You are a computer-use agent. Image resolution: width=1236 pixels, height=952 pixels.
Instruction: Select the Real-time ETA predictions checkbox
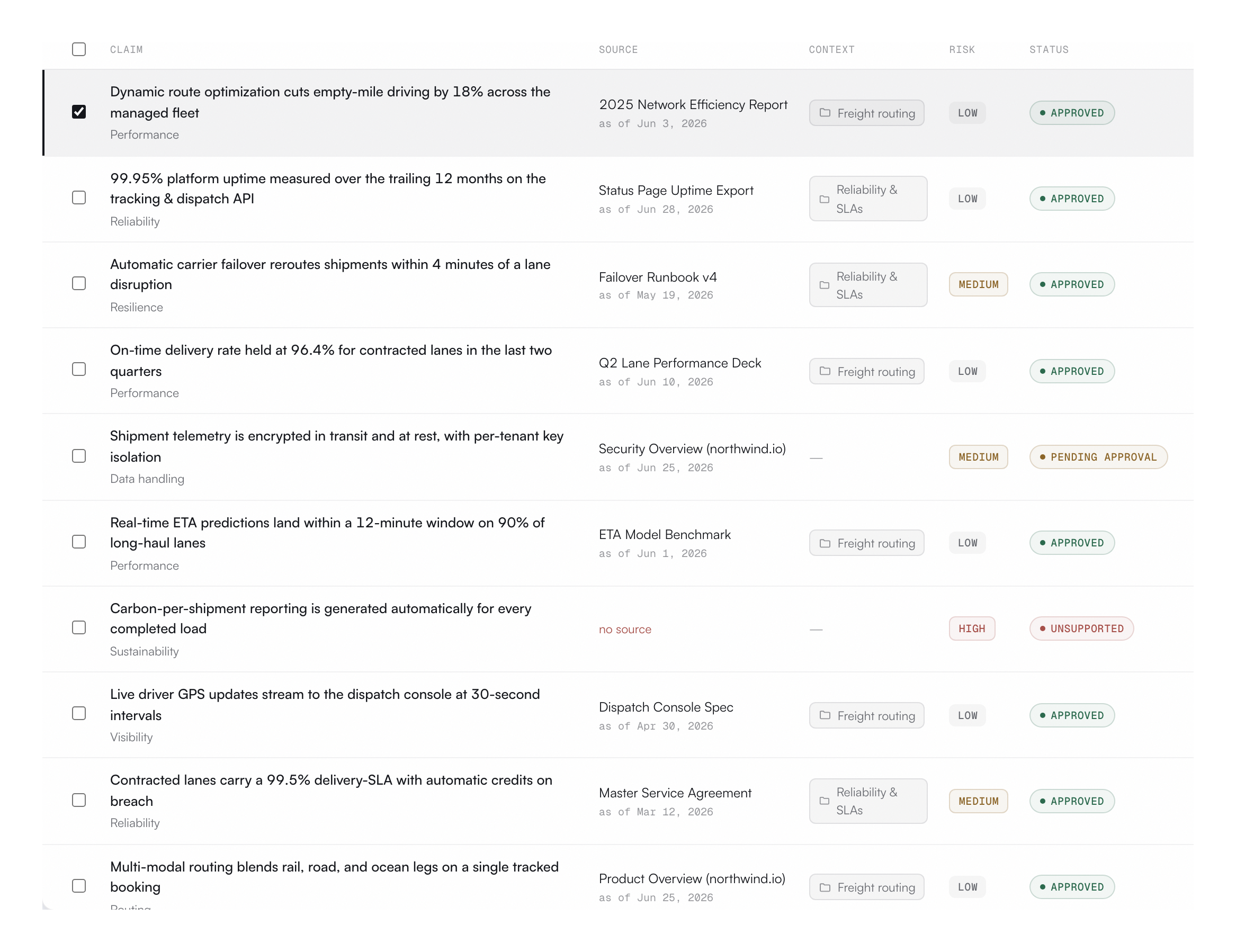[x=79, y=542]
